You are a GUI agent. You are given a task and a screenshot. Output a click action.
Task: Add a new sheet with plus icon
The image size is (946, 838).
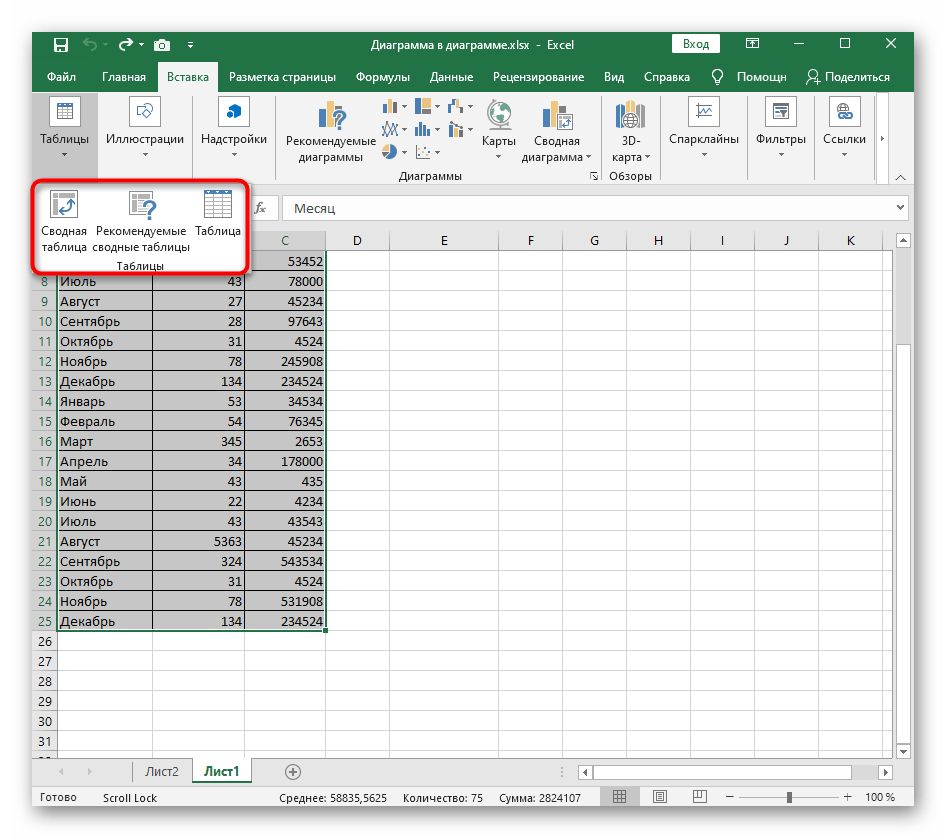[x=293, y=772]
